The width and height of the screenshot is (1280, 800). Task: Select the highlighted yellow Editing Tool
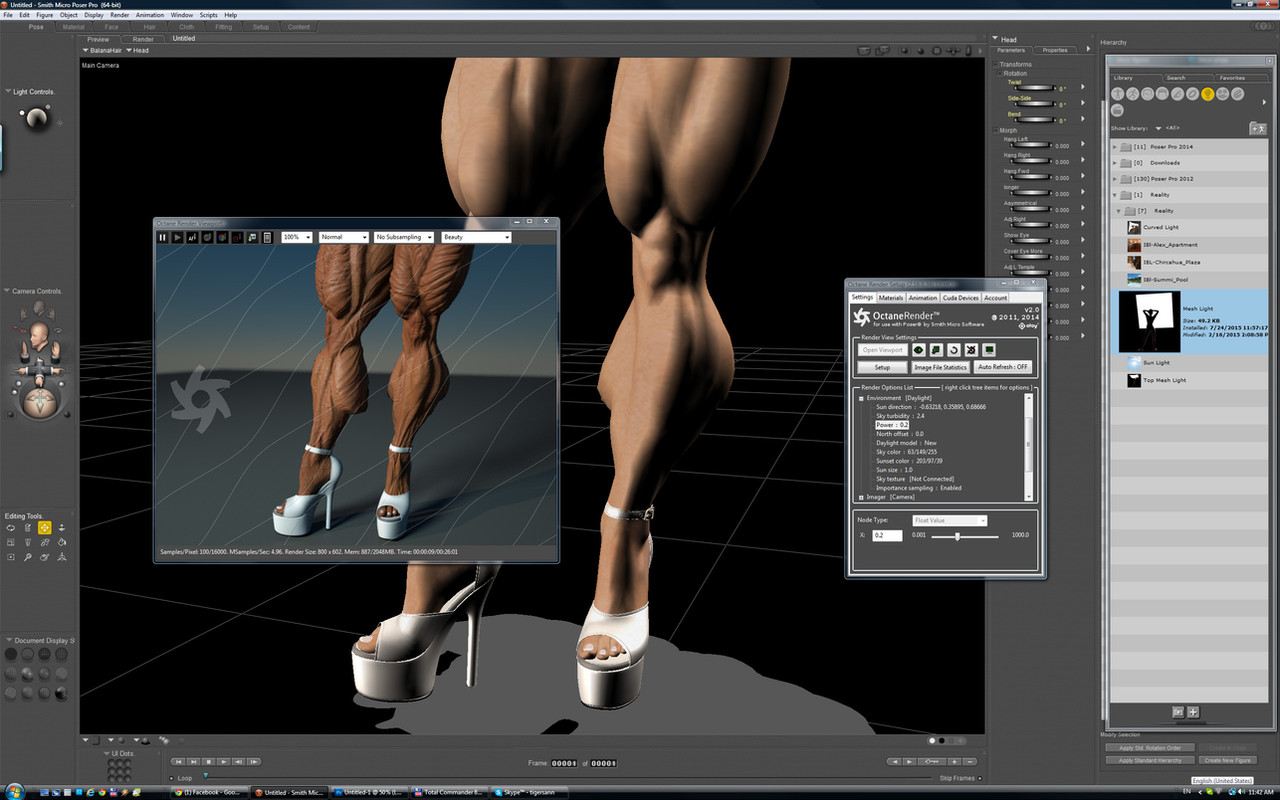(45, 527)
